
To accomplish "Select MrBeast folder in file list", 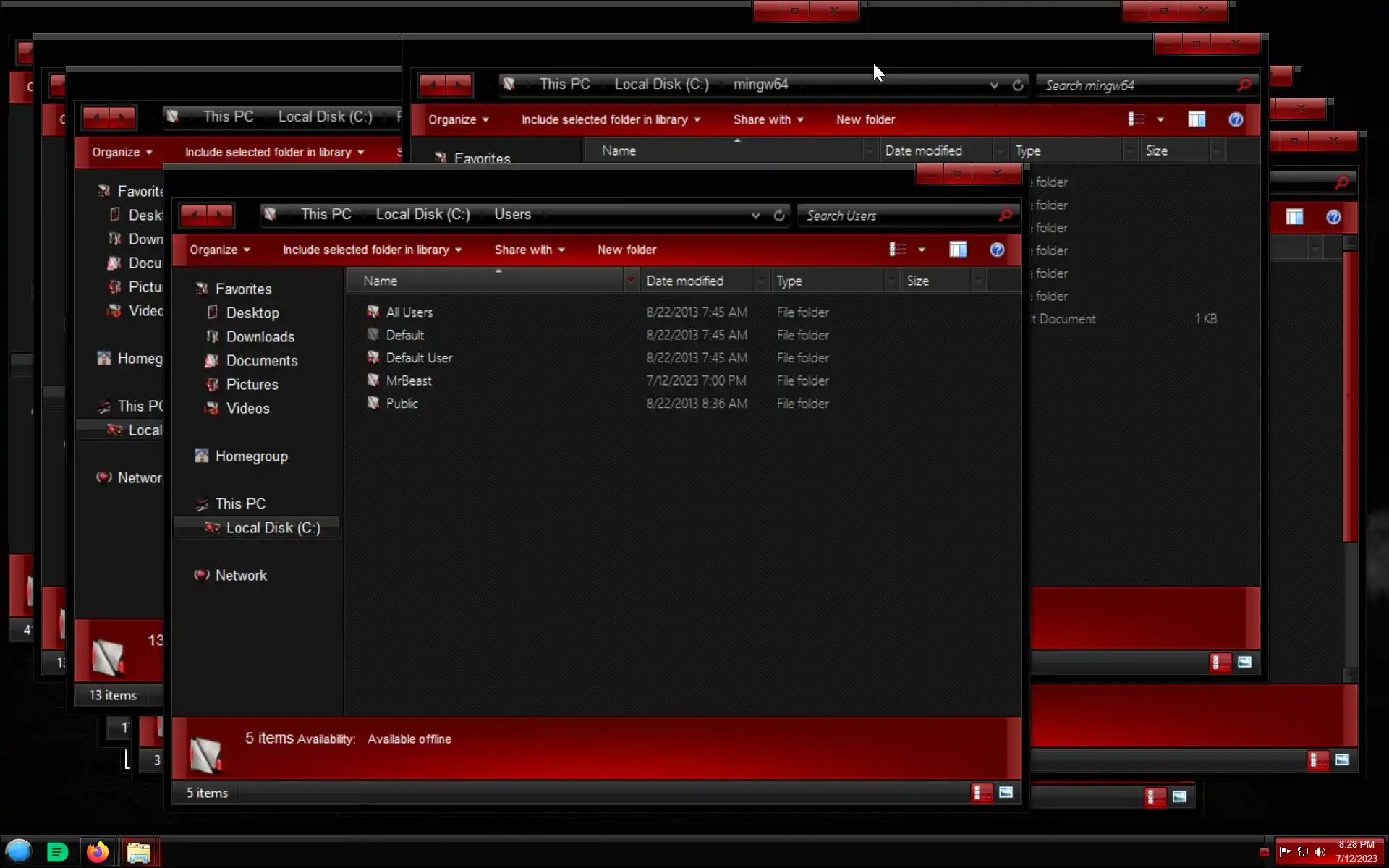I will coord(408,380).
